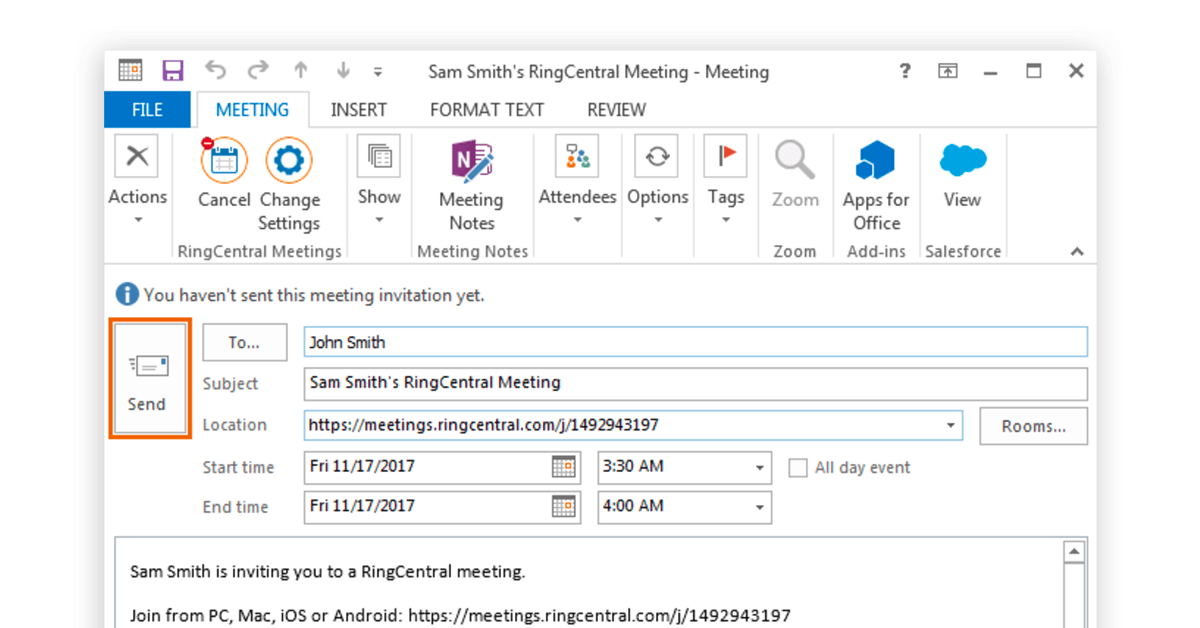
Task: Click the meeting link in message body
Action: [x=600, y=615]
